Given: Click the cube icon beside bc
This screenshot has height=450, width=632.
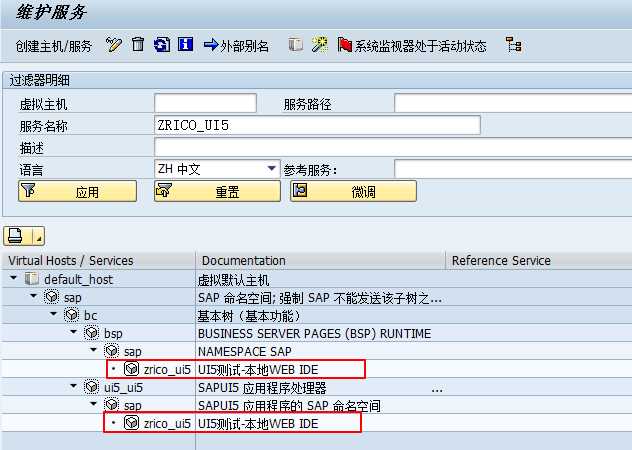Looking at the screenshot, I should [x=71, y=315].
